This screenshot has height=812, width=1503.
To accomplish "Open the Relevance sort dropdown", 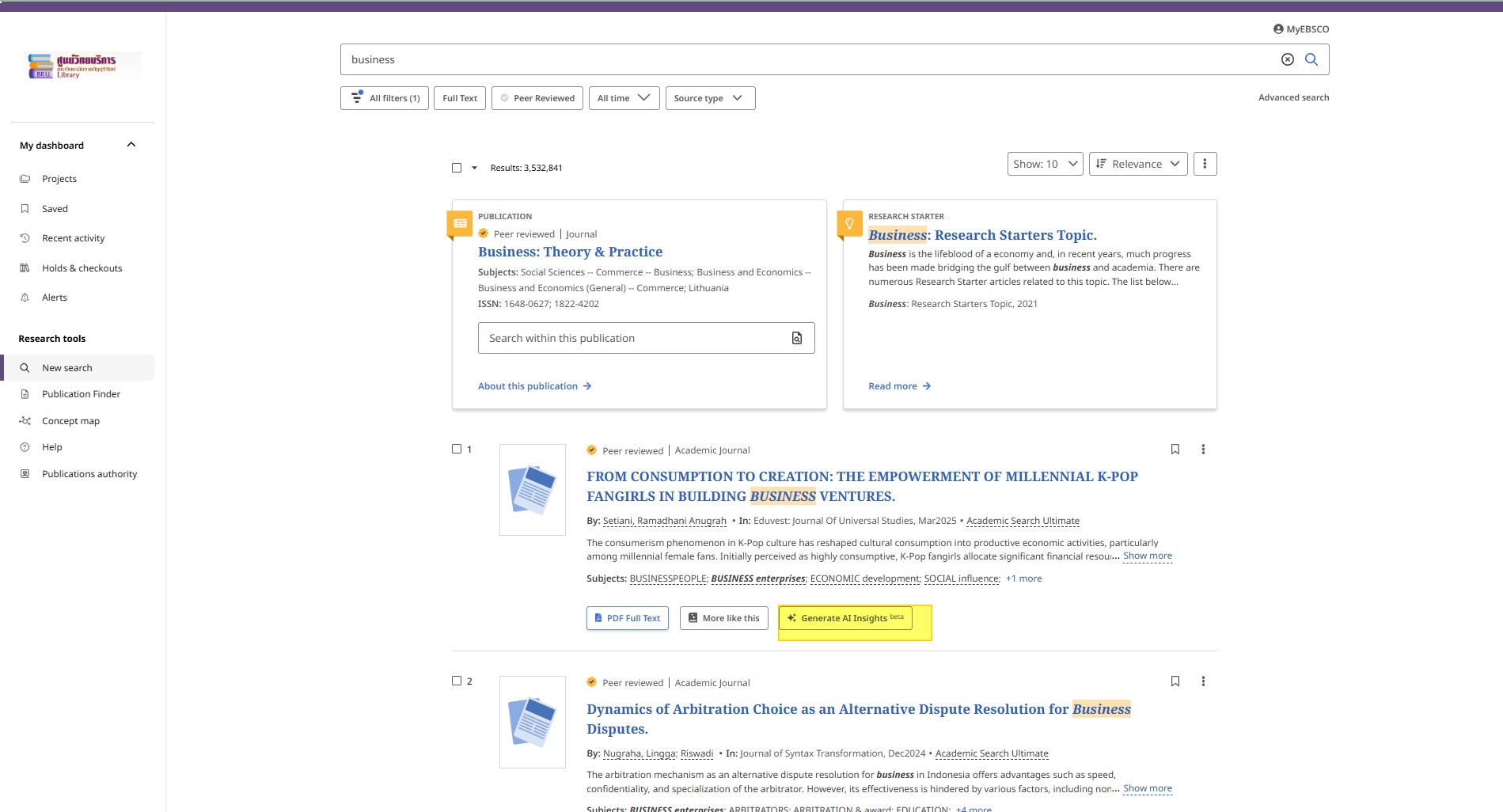I will (x=1138, y=164).
